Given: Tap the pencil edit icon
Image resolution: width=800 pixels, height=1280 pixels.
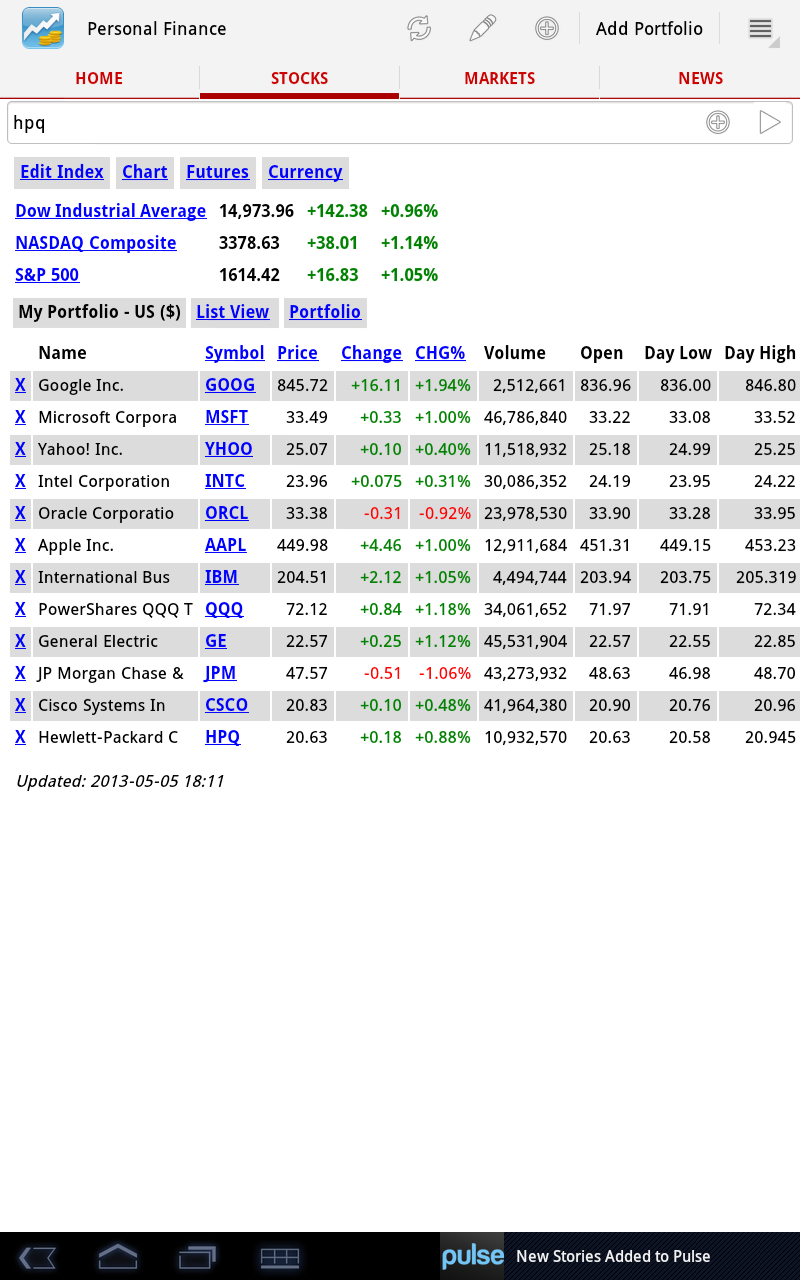Looking at the screenshot, I should tap(482, 29).
